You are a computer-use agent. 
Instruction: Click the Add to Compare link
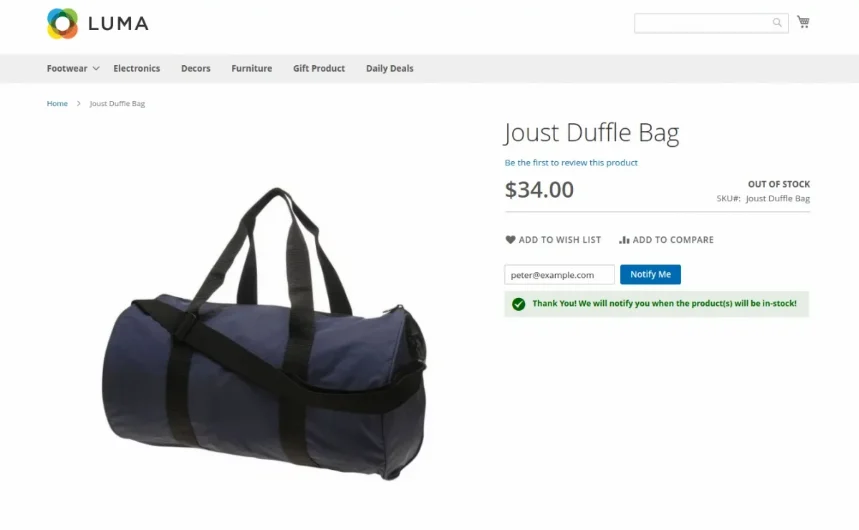(666, 240)
